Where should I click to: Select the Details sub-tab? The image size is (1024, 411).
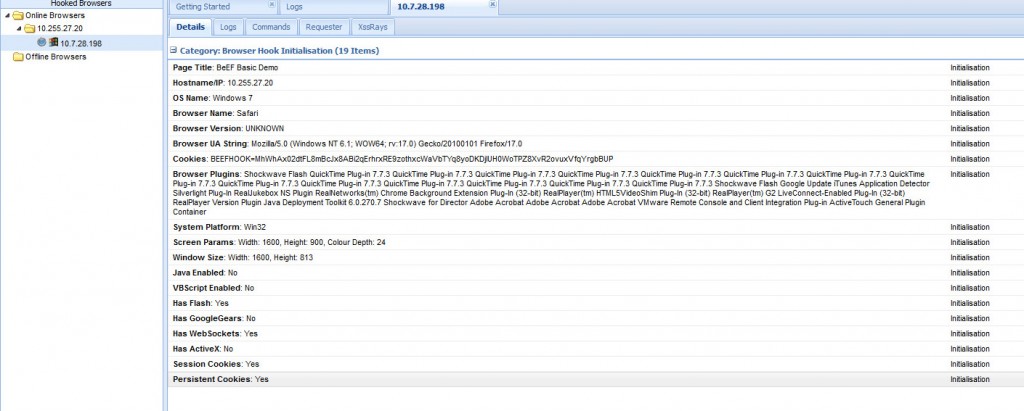(x=189, y=27)
